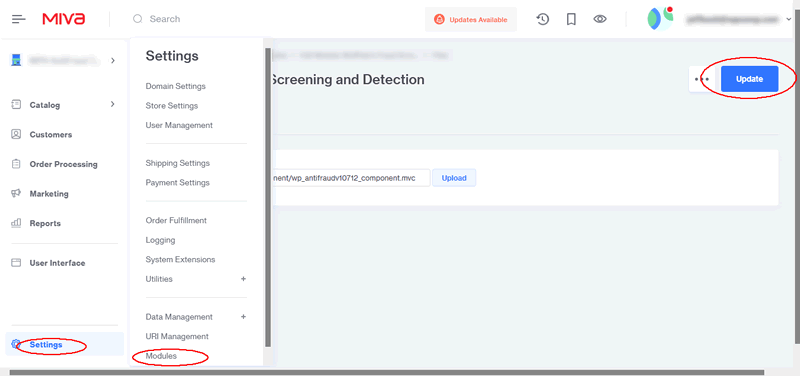Screen dimensions: 800x376
Task: Open the hamburger navigation menu icon
Action: tap(18, 19)
